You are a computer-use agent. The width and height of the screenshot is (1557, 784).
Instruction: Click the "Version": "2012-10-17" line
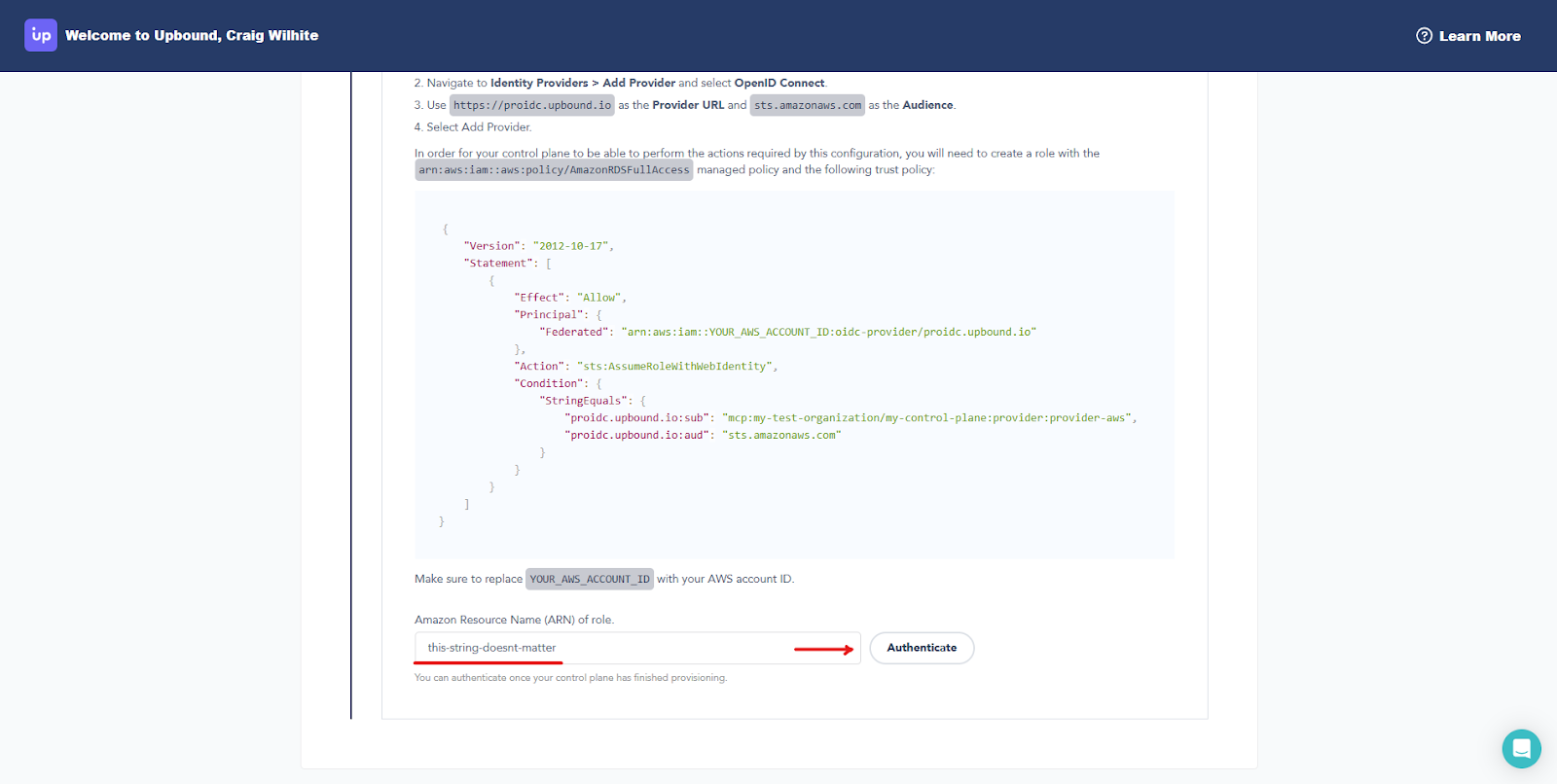click(x=539, y=246)
